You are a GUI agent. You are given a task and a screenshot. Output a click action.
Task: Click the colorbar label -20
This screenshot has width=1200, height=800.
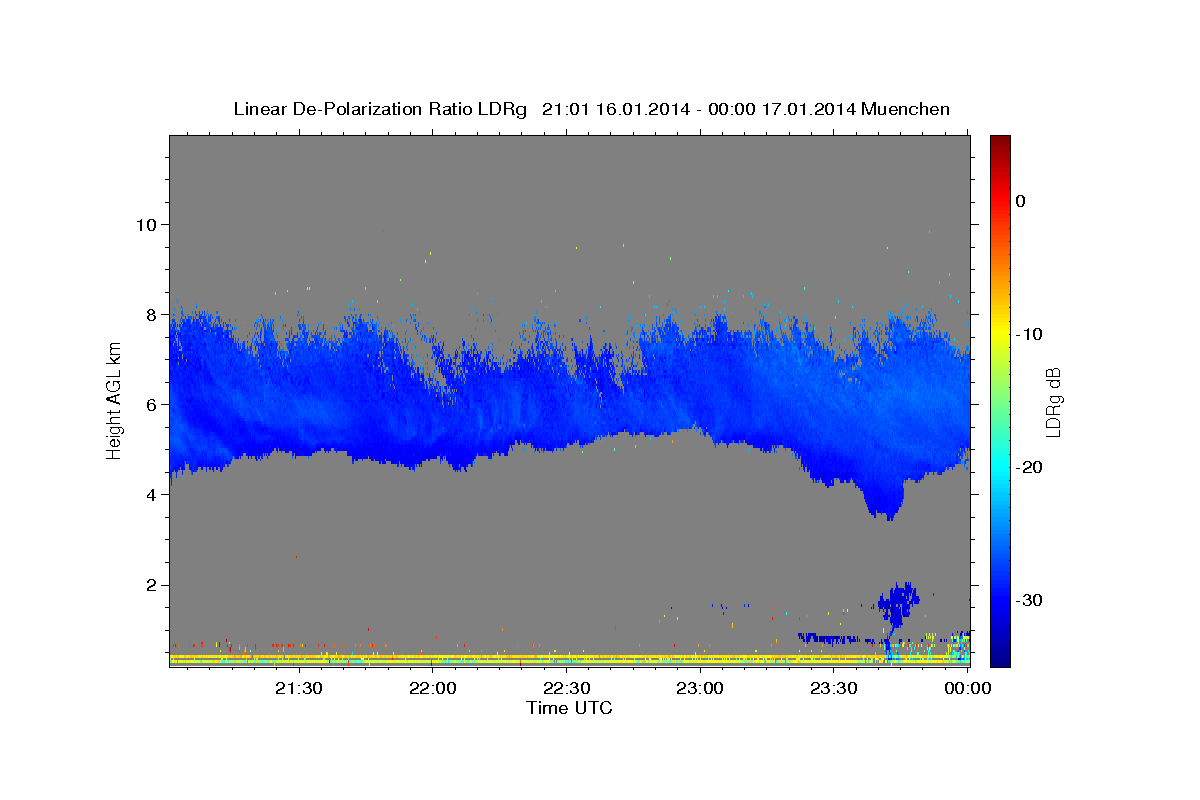click(x=1029, y=467)
